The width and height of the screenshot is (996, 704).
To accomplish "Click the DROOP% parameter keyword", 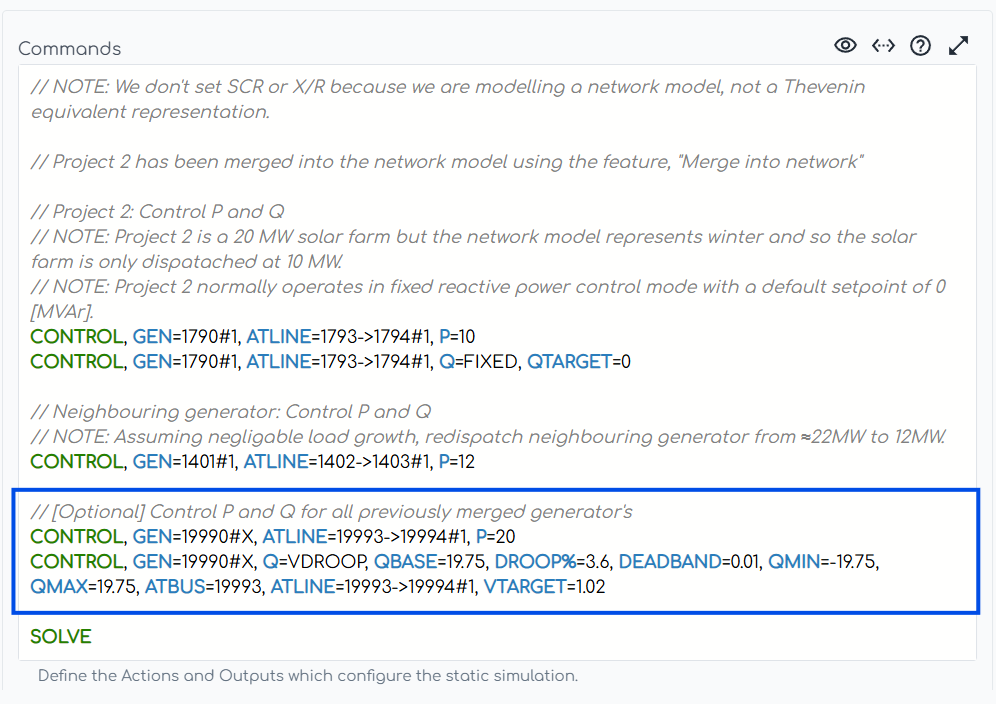I will (541, 562).
